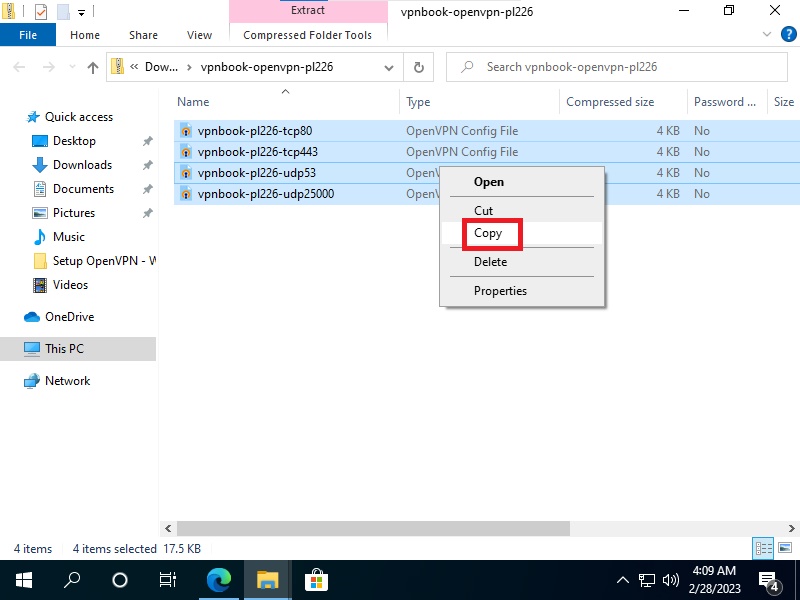Viewport: 800px width, 600px height.
Task: Open Microsoft Store from the taskbar
Action: [316, 580]
